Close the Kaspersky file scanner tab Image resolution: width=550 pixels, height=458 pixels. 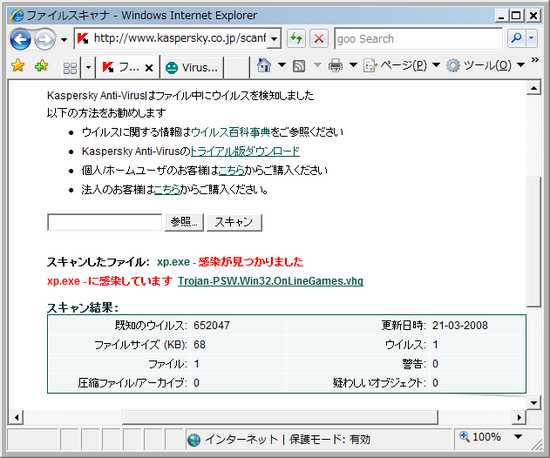[x=149, y=68]
